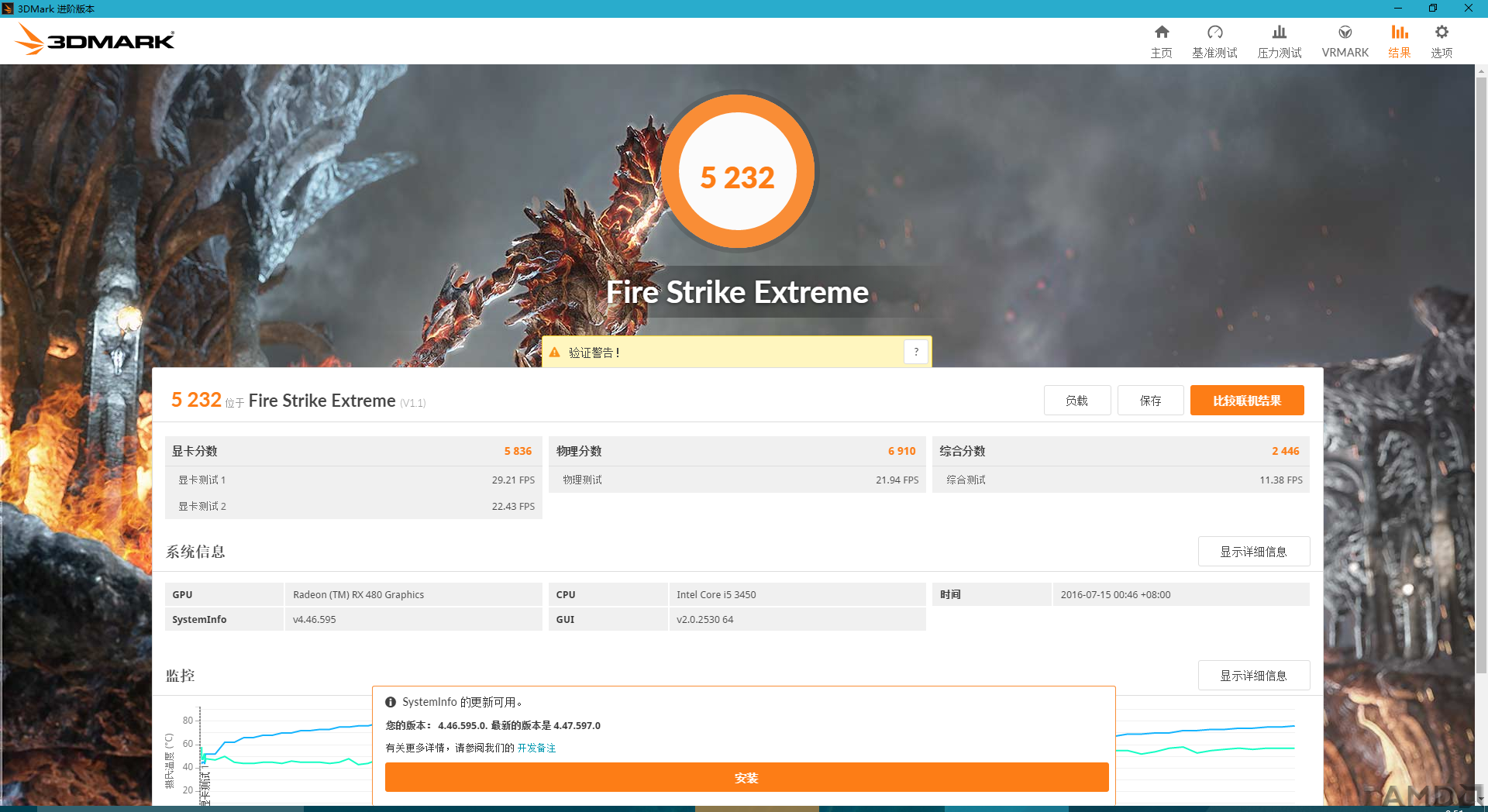Click the 负载 load button

[x=1077, y=401]
